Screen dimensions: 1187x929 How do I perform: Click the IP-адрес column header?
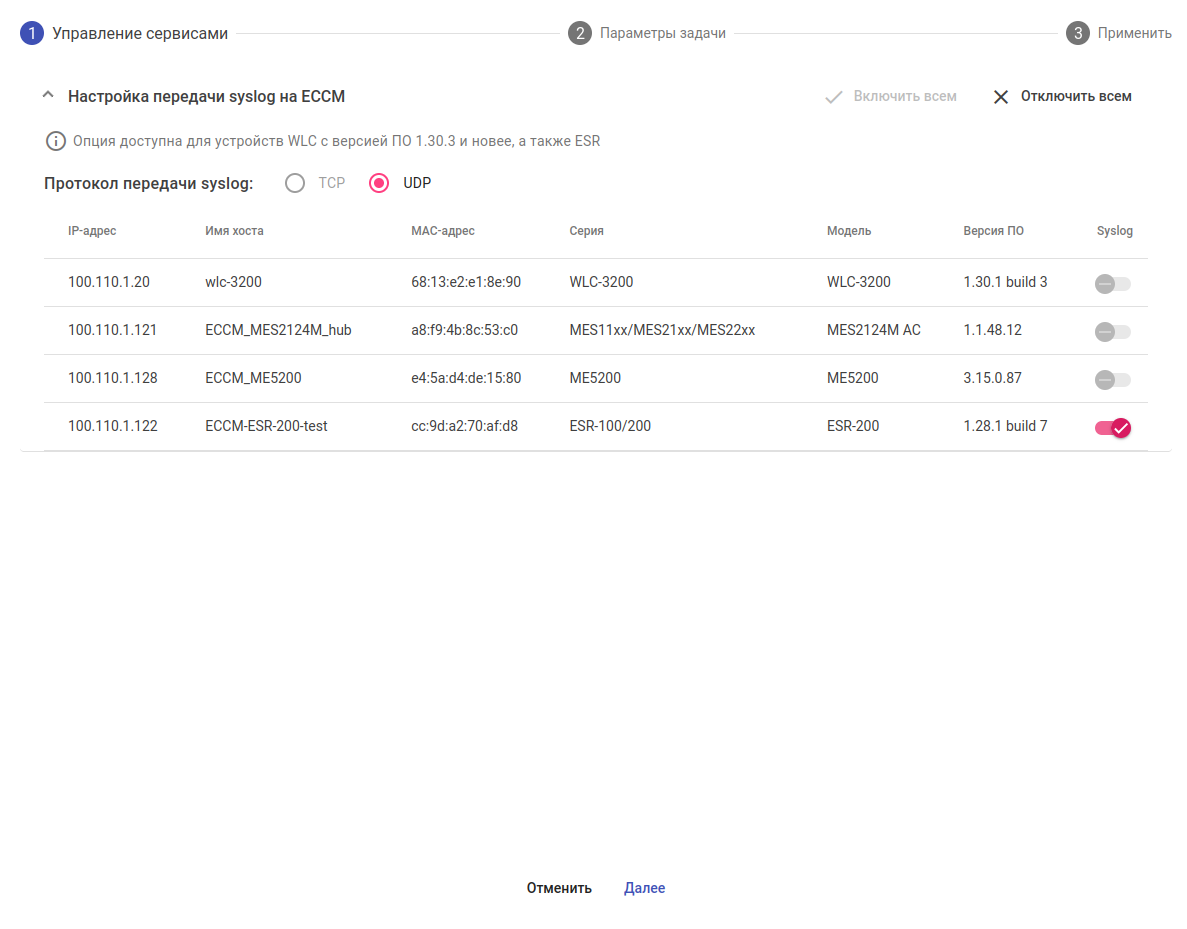pos(92,231)
